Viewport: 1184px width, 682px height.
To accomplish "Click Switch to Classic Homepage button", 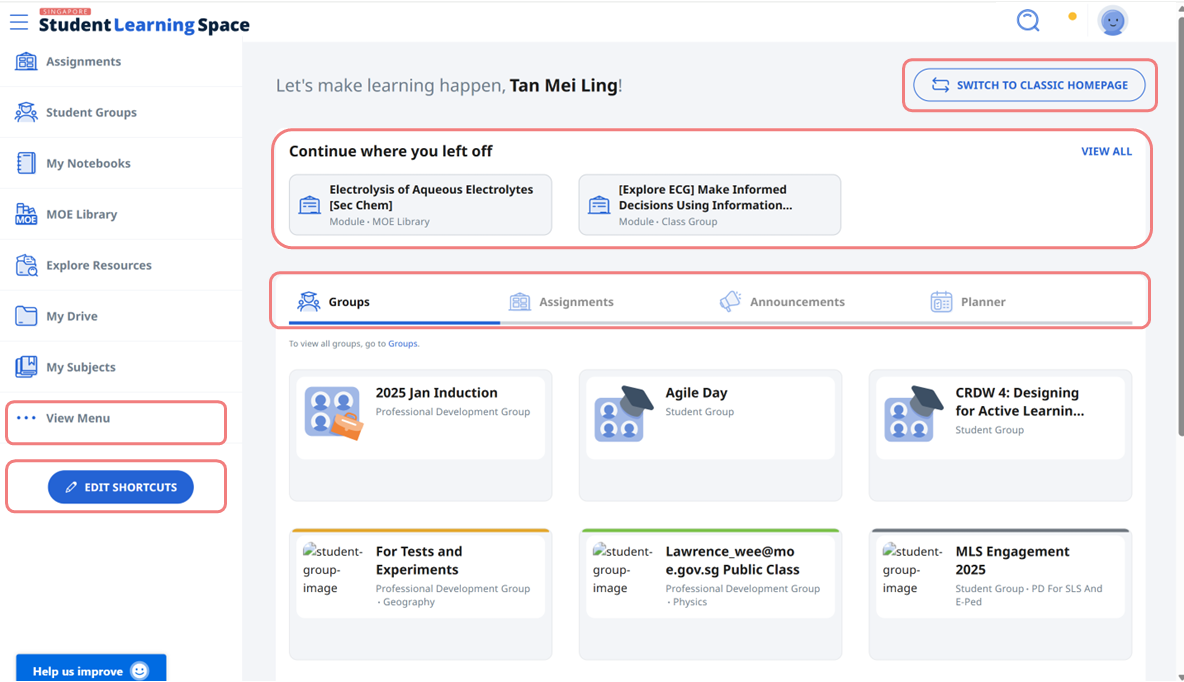I will click(1030, 85).
